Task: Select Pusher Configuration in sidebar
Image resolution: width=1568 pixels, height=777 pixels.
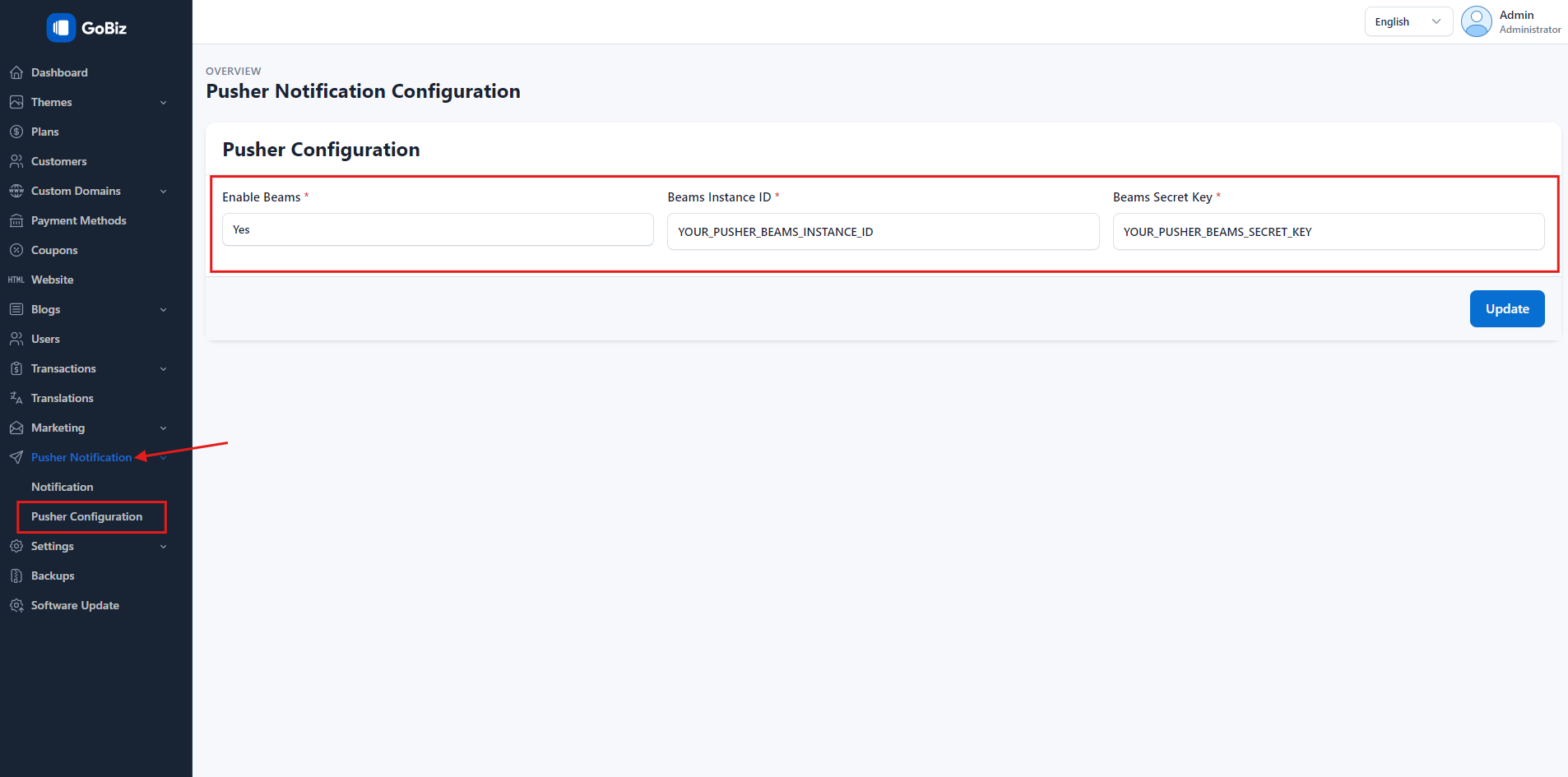Action: point(87,516)
